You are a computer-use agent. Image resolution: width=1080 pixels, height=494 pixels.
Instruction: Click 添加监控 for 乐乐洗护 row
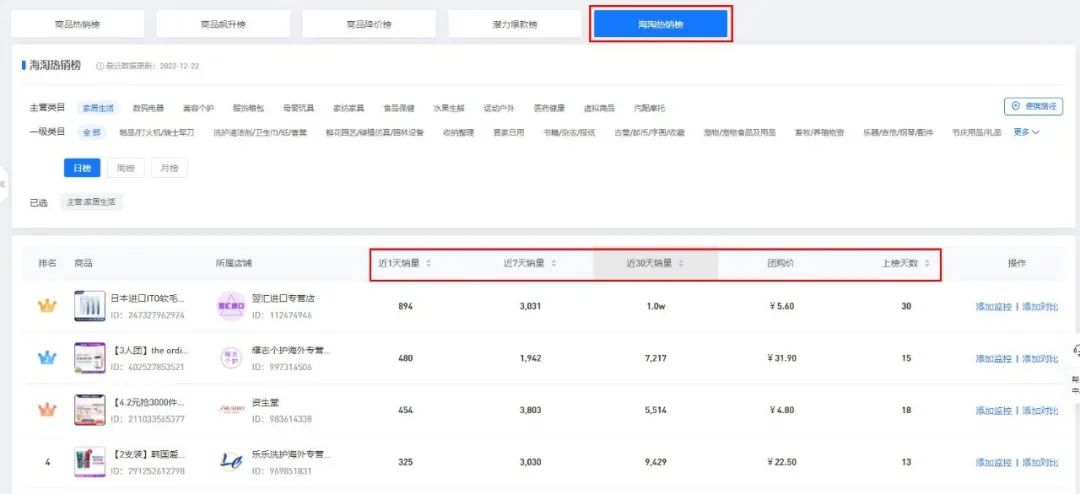[993, 462]
